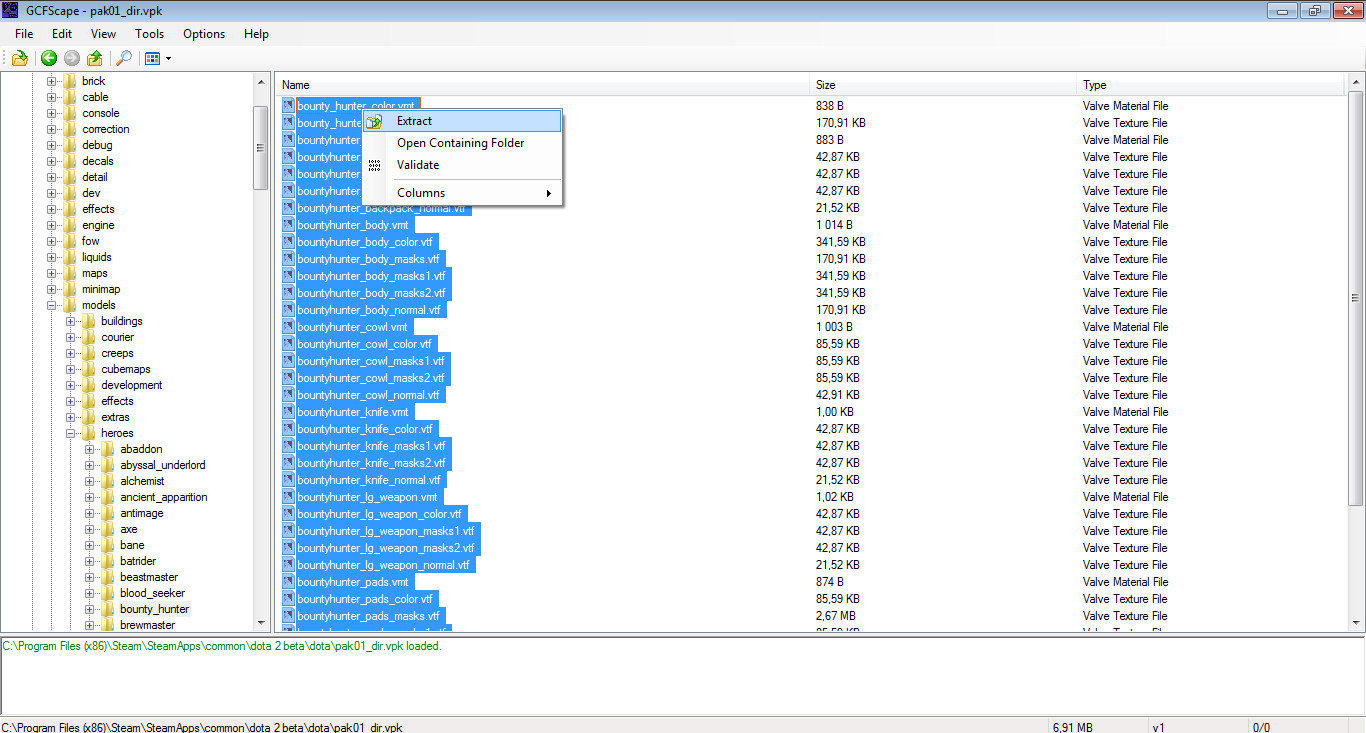Screen dimensions: 1366x733
Task: Click the View mode grid icon
Action: click(152, 59)
